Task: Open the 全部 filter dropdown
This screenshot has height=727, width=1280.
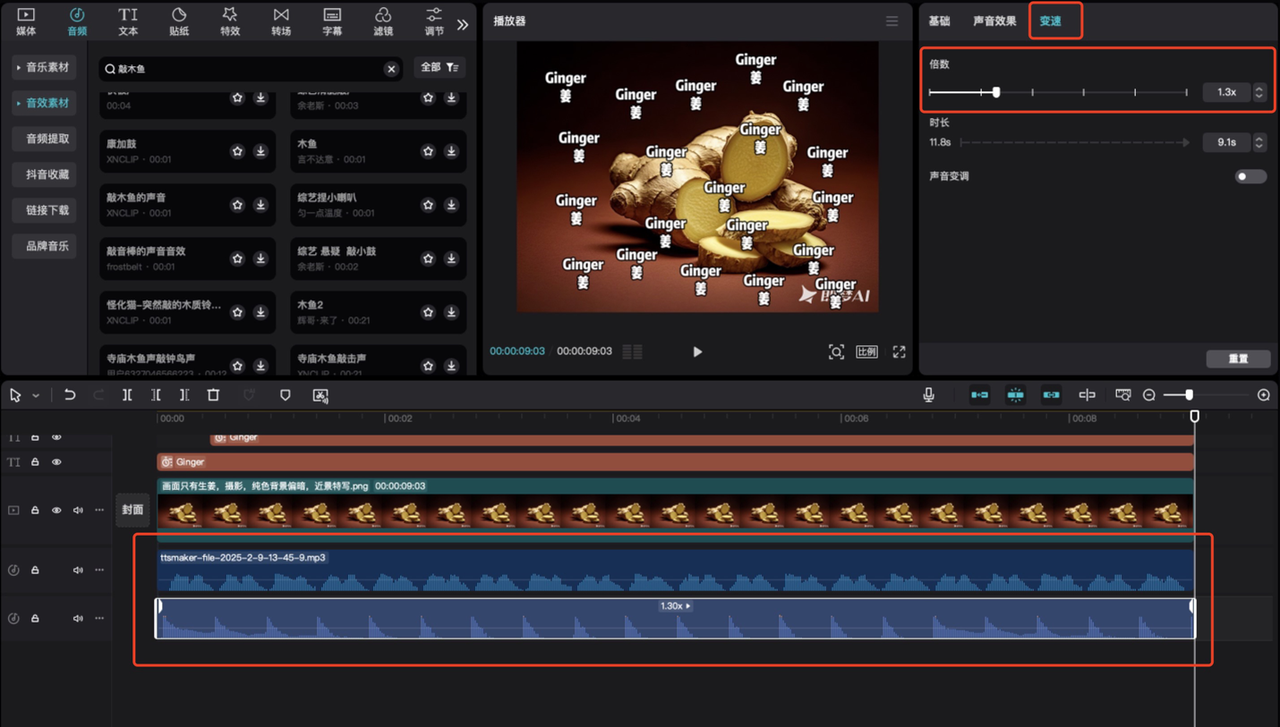Action: coord(439,68)
